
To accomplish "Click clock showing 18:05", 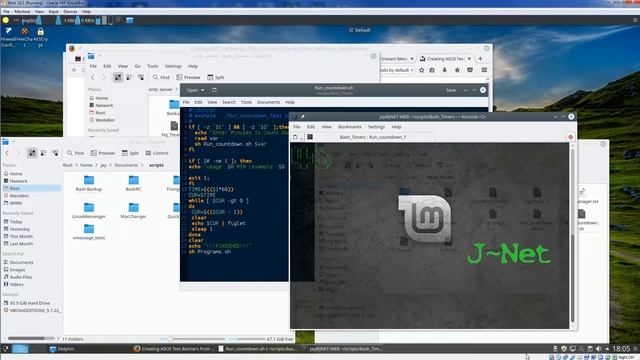I will pos(621,349).
